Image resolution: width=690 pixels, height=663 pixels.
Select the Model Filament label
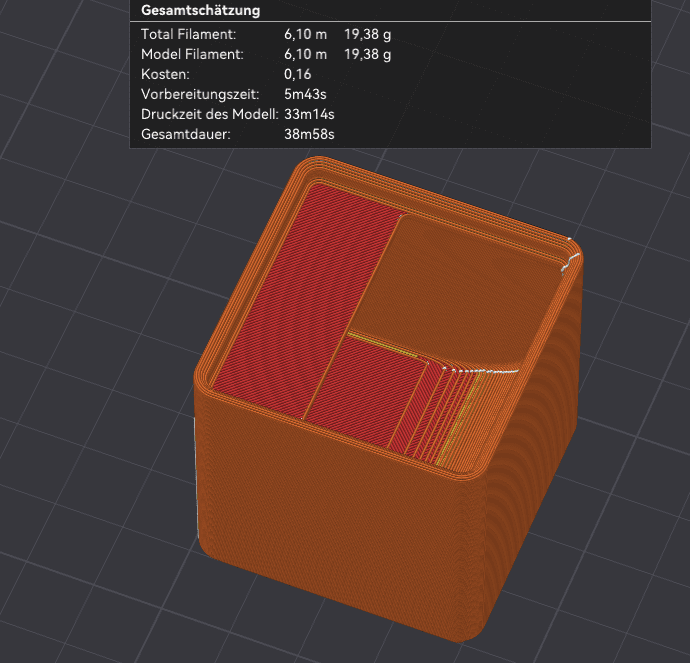point(192,54)
